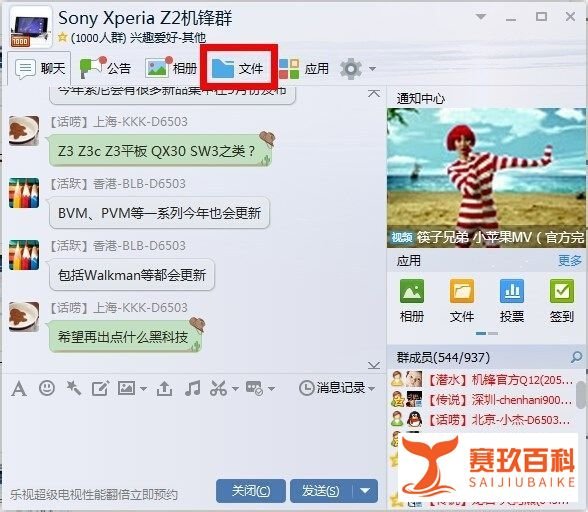Image resolution: width=588 pixels, height=512 pixels.
Task: Expand 消息记录 dropdown arrow
Action: 372,389
